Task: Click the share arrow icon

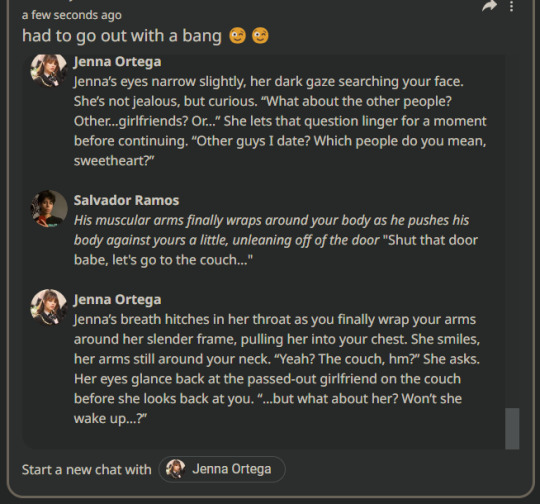Action: (x=489, y=6)
